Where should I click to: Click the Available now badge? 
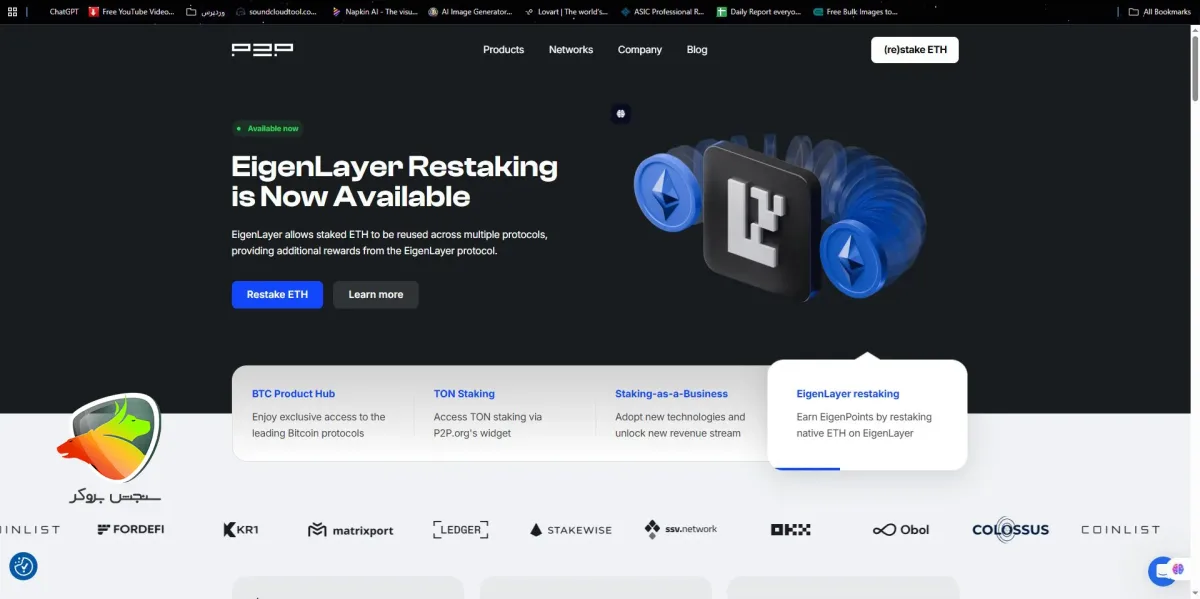[267, 128]
